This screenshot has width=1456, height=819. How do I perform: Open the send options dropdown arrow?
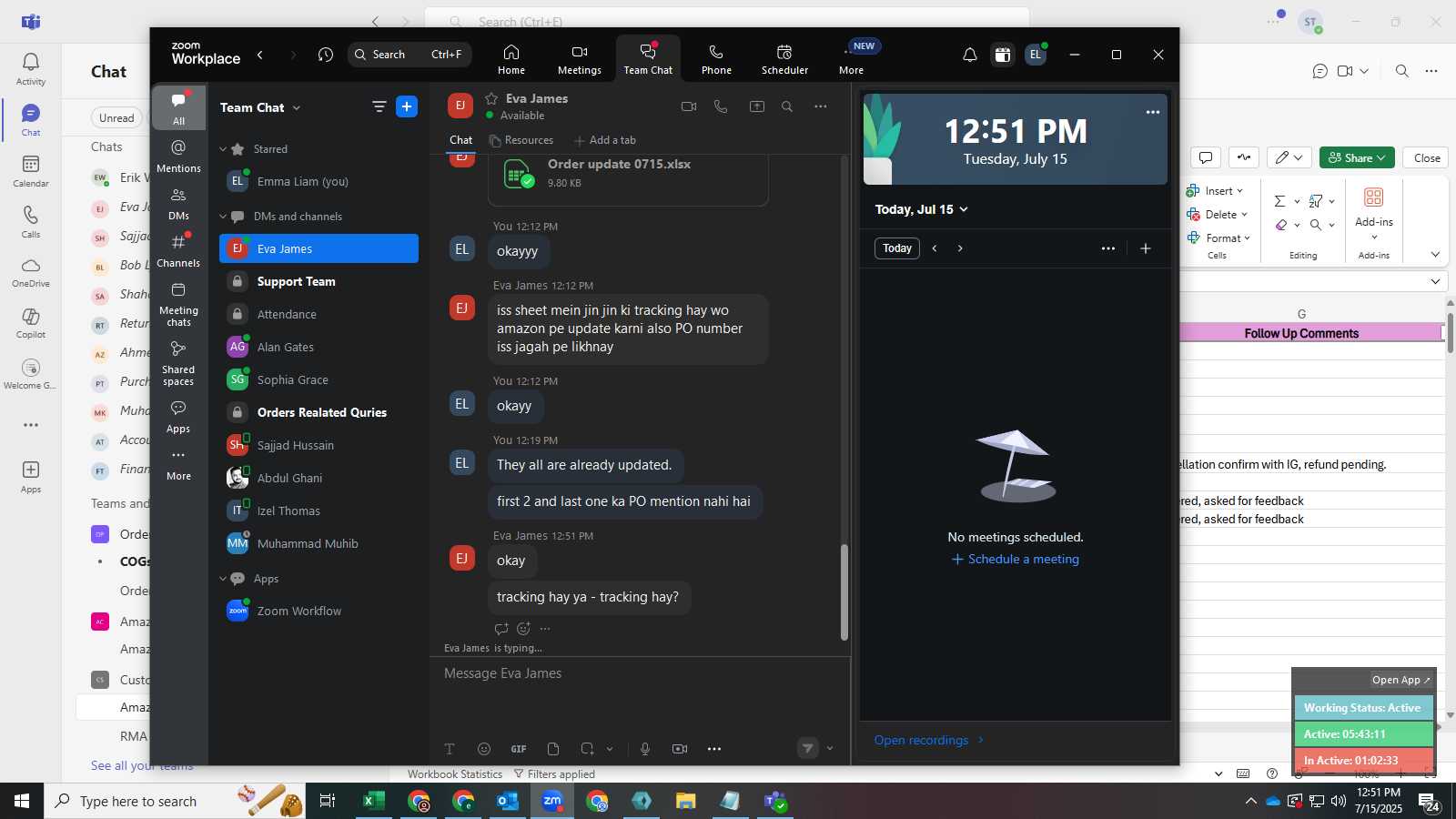click(830, 749)
